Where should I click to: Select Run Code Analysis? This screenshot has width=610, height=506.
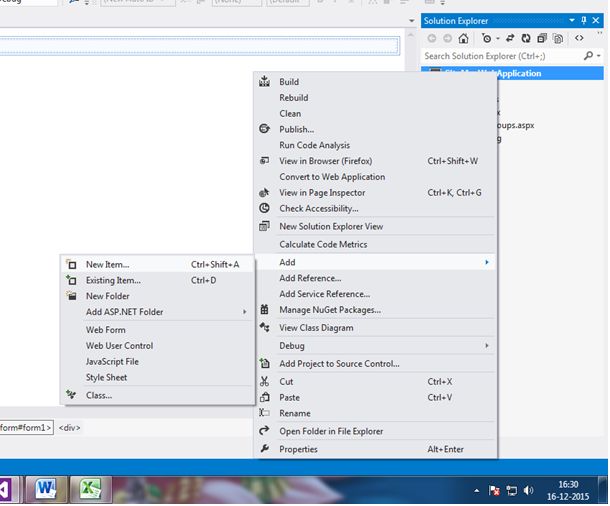point(314,145)
